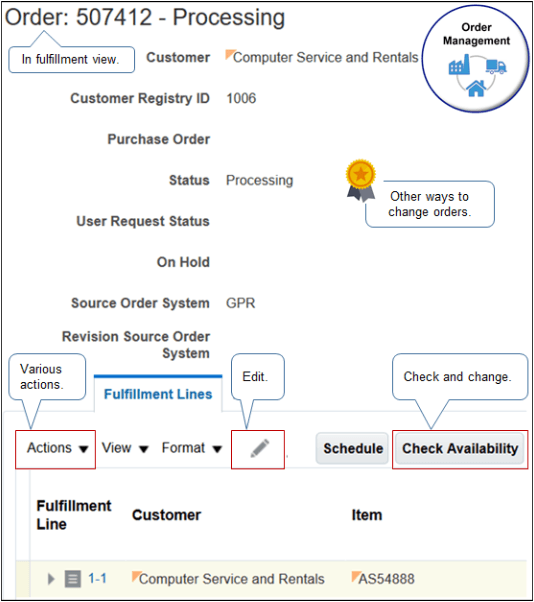Screen dimensions: 534x602
Task: Click the Order: 507412 - Processing title
Action: click(x=145, y=17)
